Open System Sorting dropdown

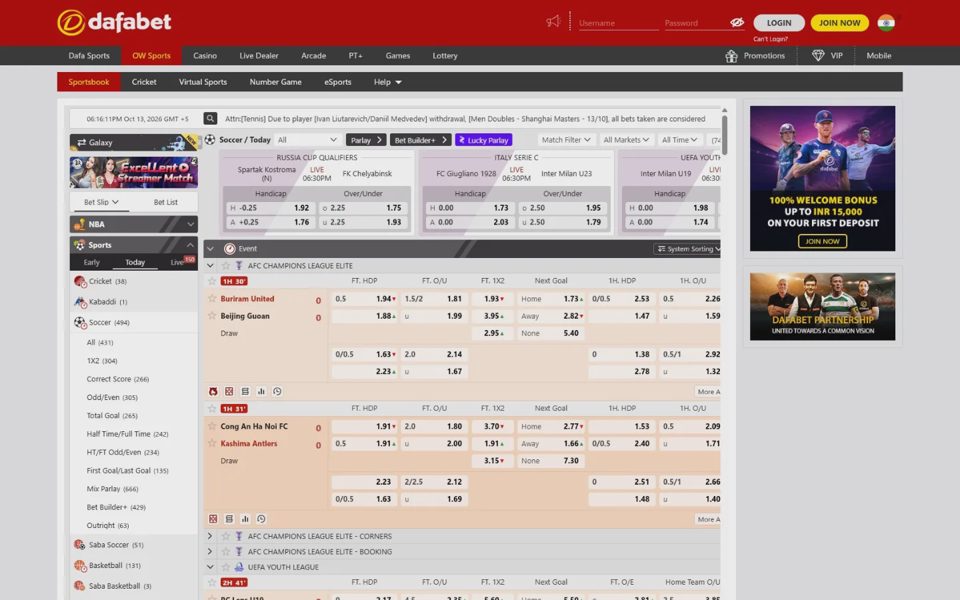click(x=688, y=249)
